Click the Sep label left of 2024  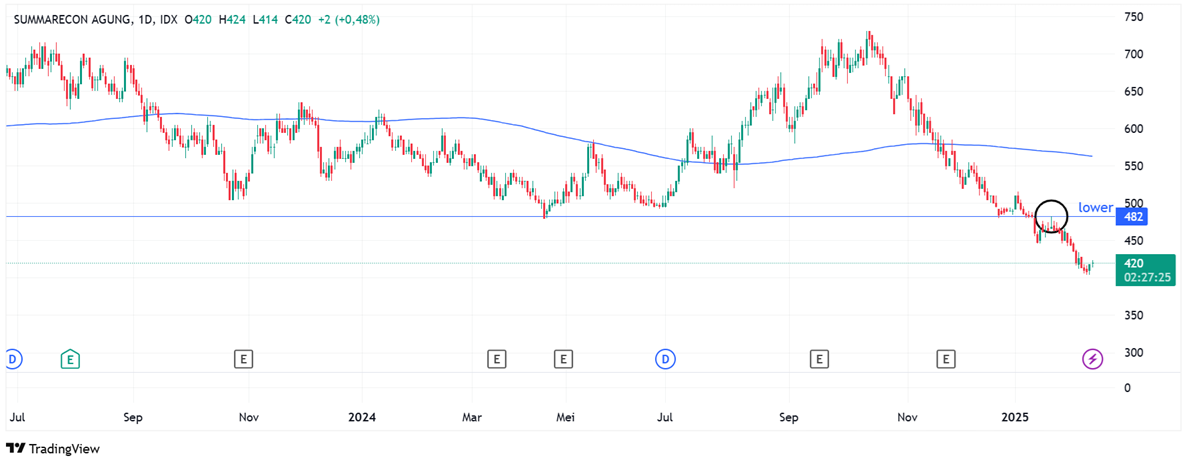[x=133, y=417]
